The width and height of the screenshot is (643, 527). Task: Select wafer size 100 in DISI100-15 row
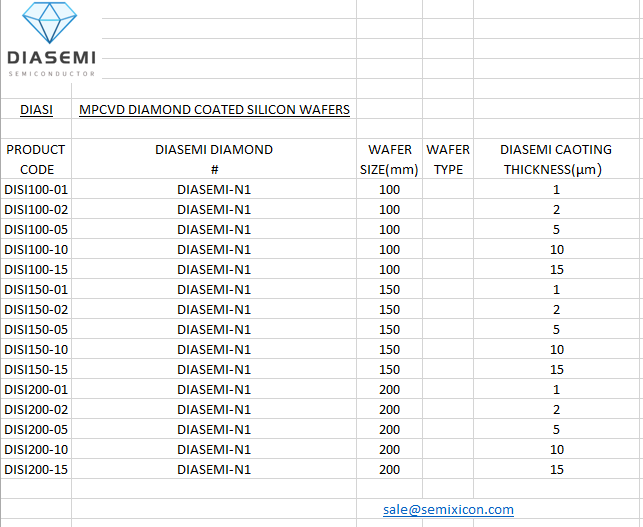[x=390, y=269]
